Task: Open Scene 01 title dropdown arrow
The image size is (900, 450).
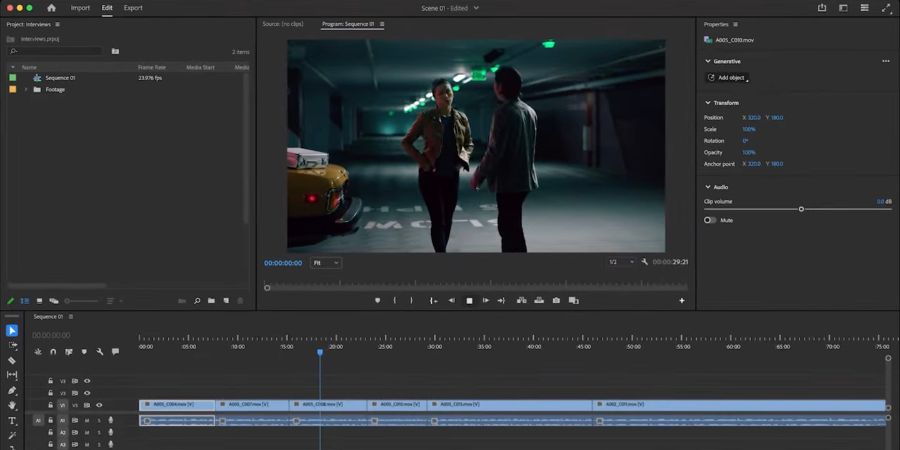Action: coord(476,8)
